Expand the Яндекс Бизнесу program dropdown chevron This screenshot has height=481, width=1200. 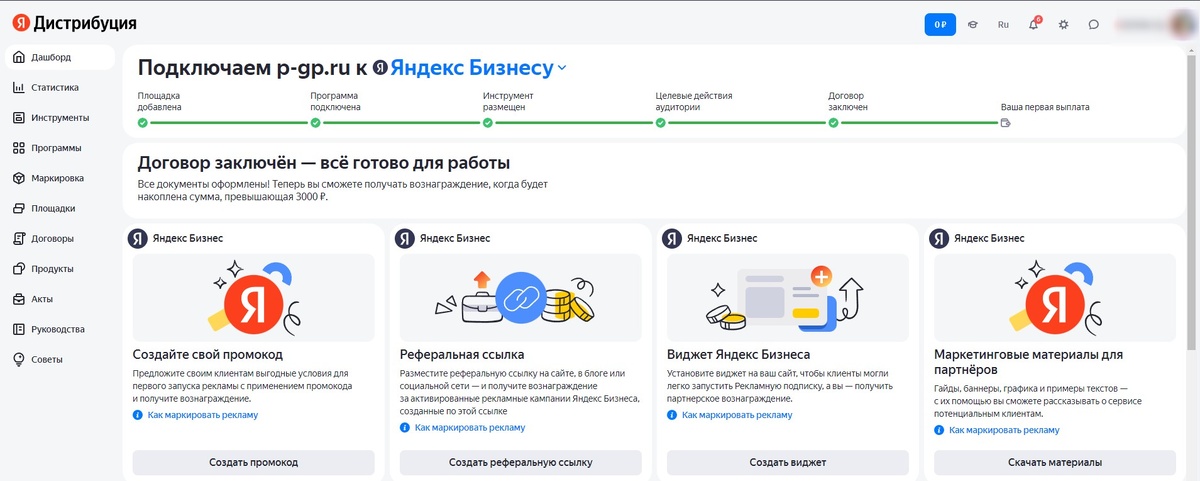tap(562, 69)
